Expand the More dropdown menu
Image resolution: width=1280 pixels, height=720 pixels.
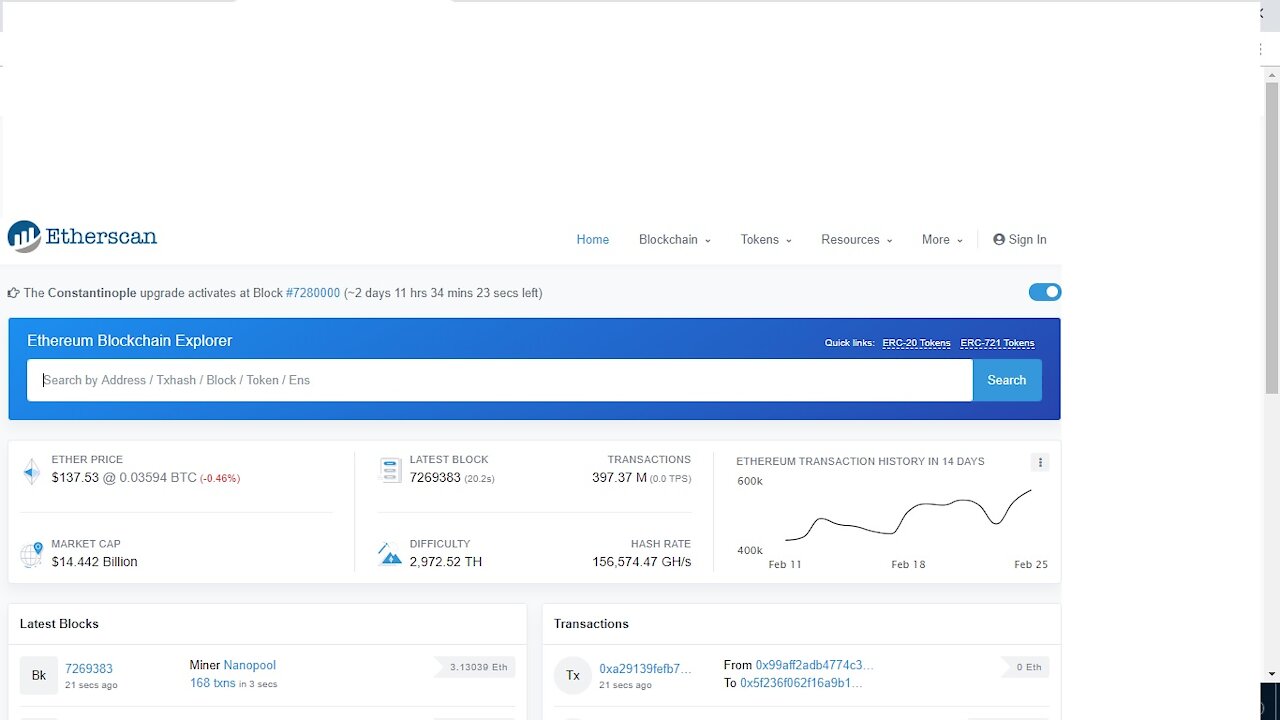[942, 239]
